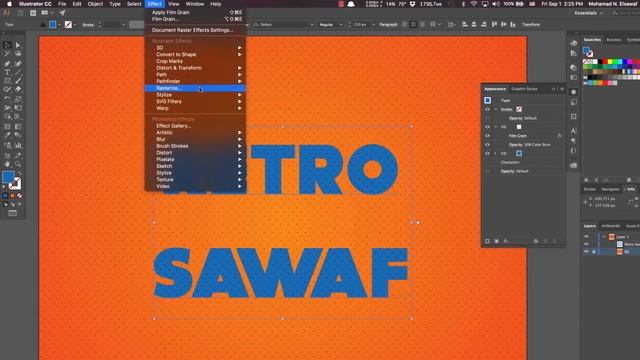Screen dimensions: 640x360
Task: Switch to the Graphic Styles tab
Action: (x=524, y=89)
